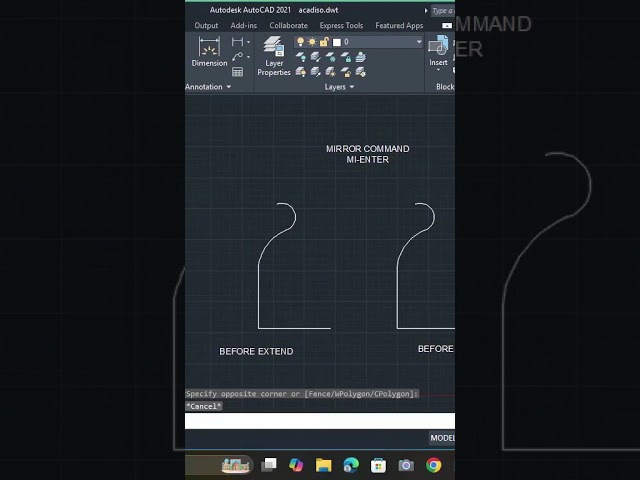Click the MODEL status bar button
The width and height of the screenshot is (640, 480).
442,438
